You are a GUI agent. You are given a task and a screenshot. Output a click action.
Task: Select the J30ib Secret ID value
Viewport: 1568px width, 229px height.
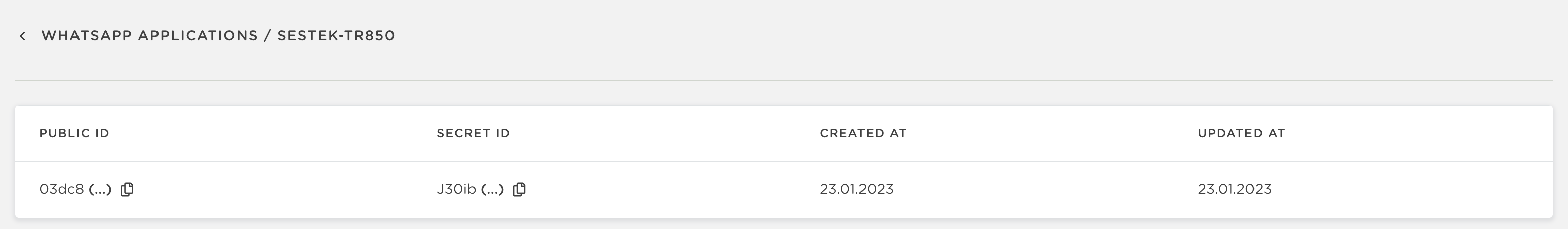coord(456,189)
